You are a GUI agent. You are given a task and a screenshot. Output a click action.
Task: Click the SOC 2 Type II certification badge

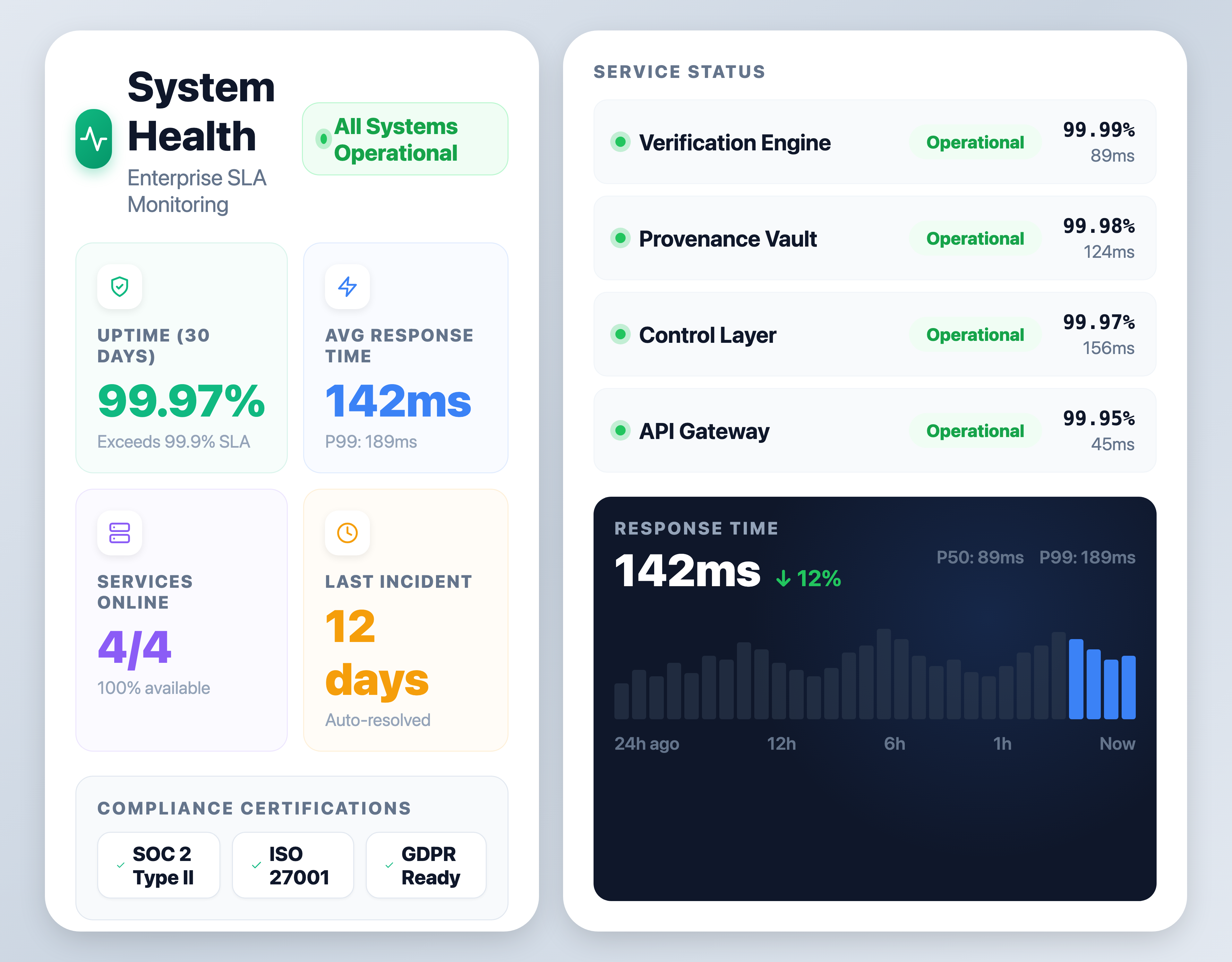(x=158, y=865)
